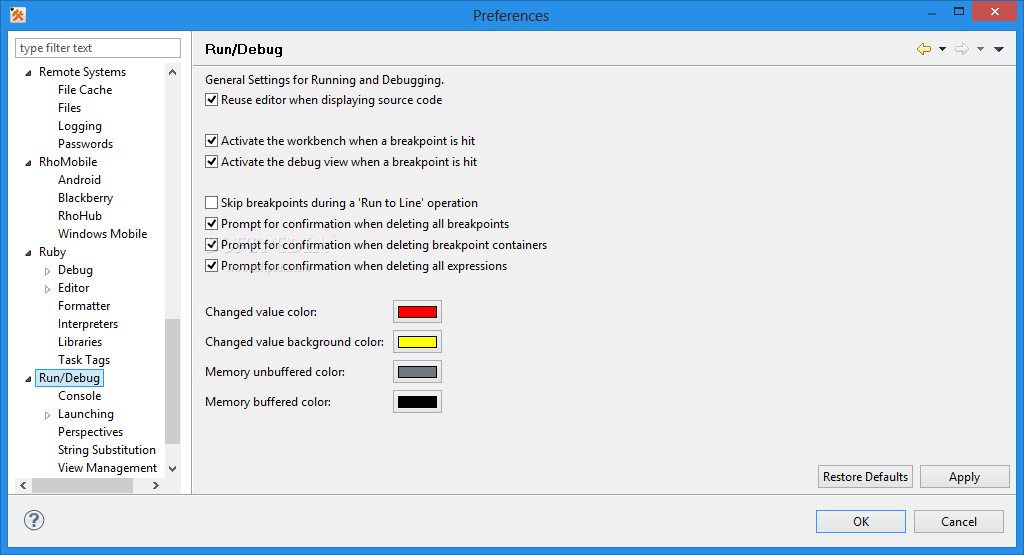The image size is (1024, 555).
Task: Click the type filter text field
Action: click(x=98, y=48)
